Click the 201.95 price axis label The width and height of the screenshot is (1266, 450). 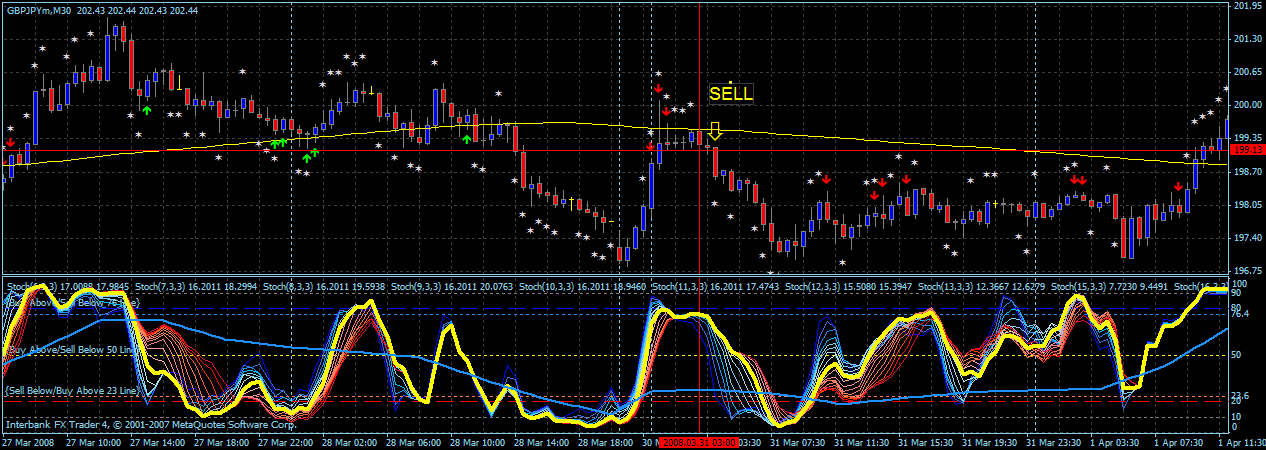coord(1246,6)
